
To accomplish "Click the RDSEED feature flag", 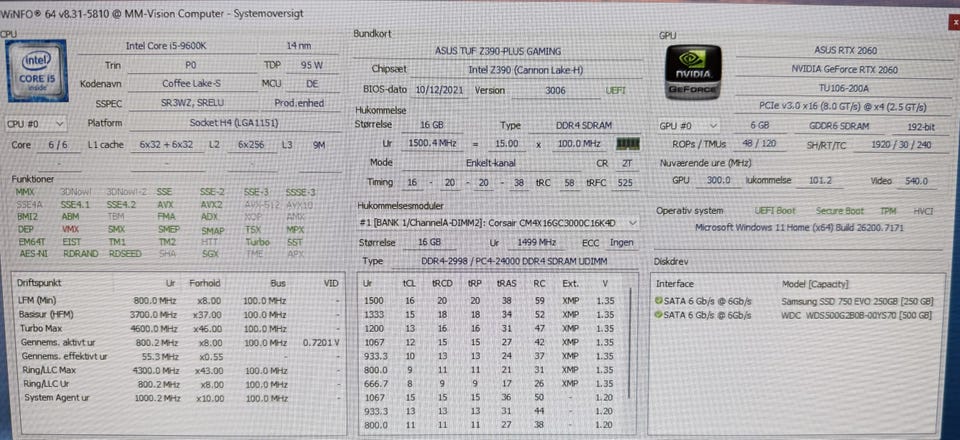I will [125, 253].
